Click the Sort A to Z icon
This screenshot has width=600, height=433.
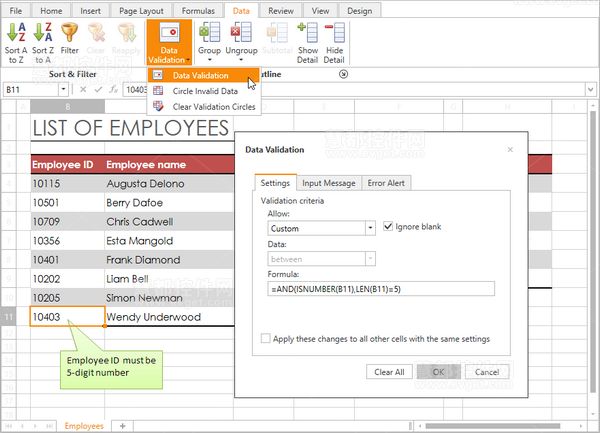pyautogui.click(x=16, y=32)
